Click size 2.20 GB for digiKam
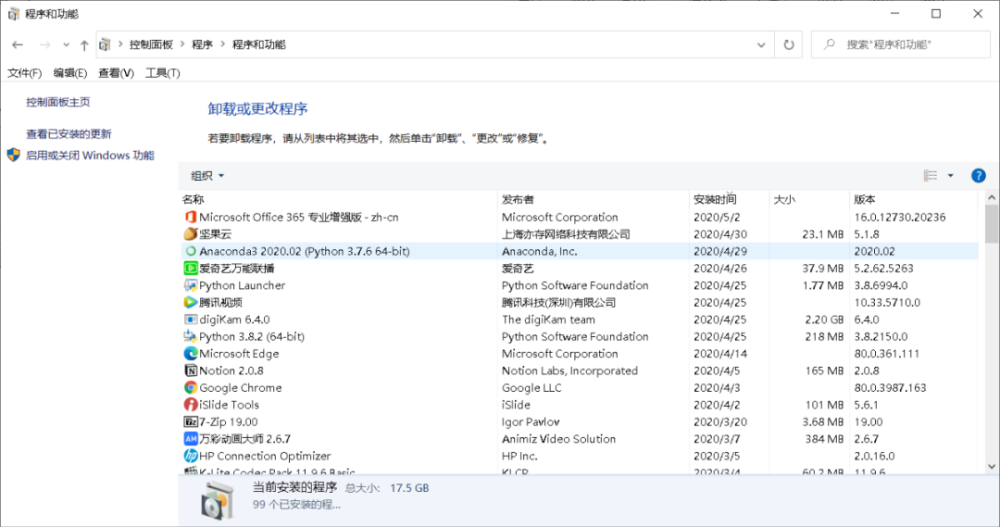Screen dimensions: 1000x527 824,320
